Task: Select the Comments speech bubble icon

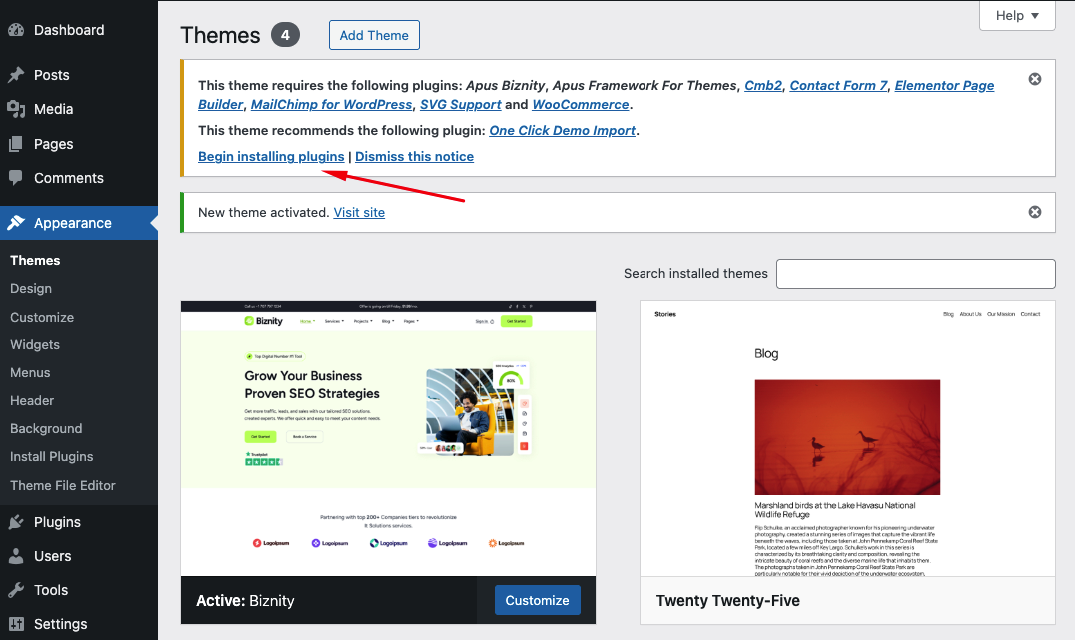Action: pyautogui.click(x=16, y=178)
